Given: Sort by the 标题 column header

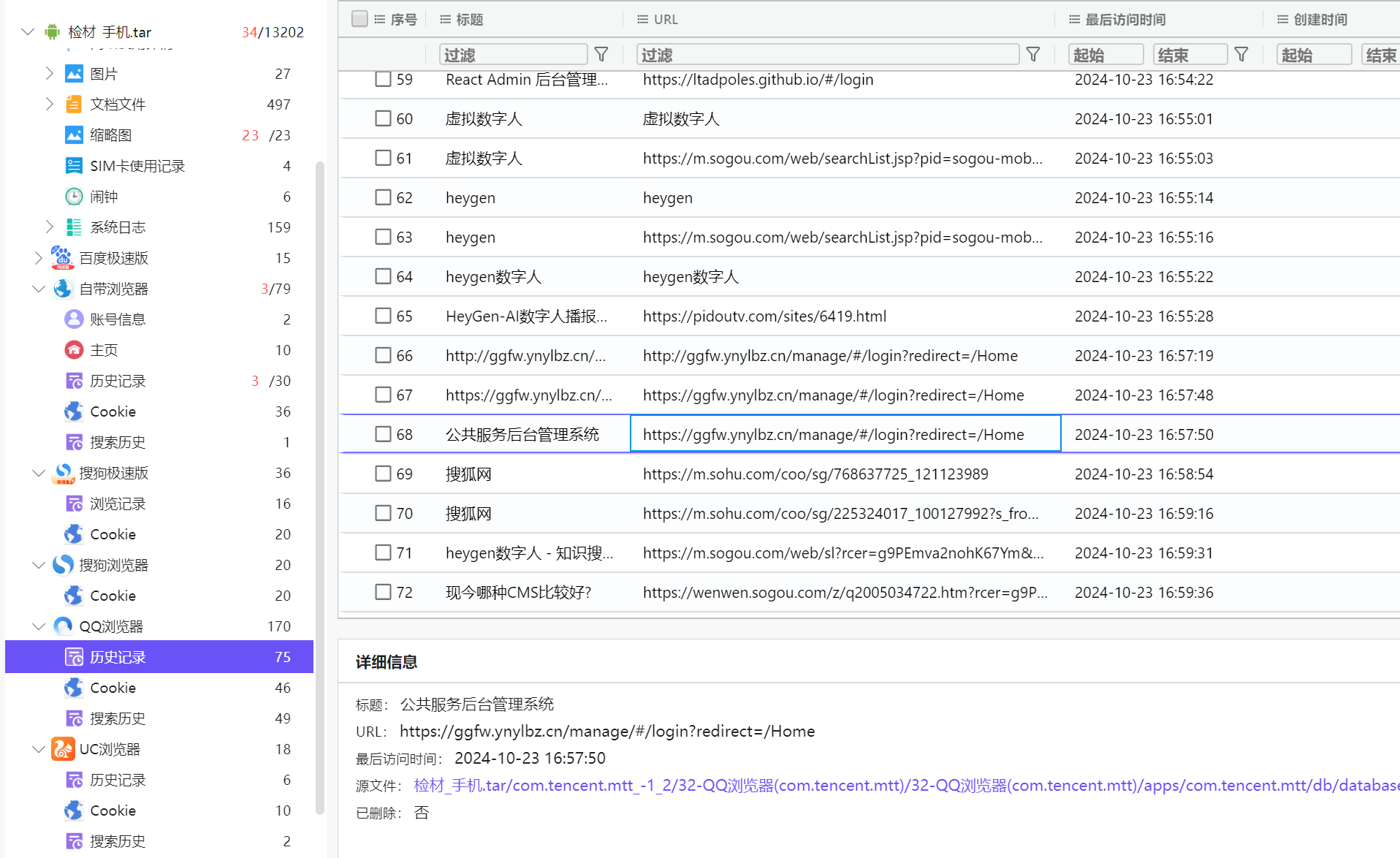Looking at the screenshot, I should pos(470,20).
